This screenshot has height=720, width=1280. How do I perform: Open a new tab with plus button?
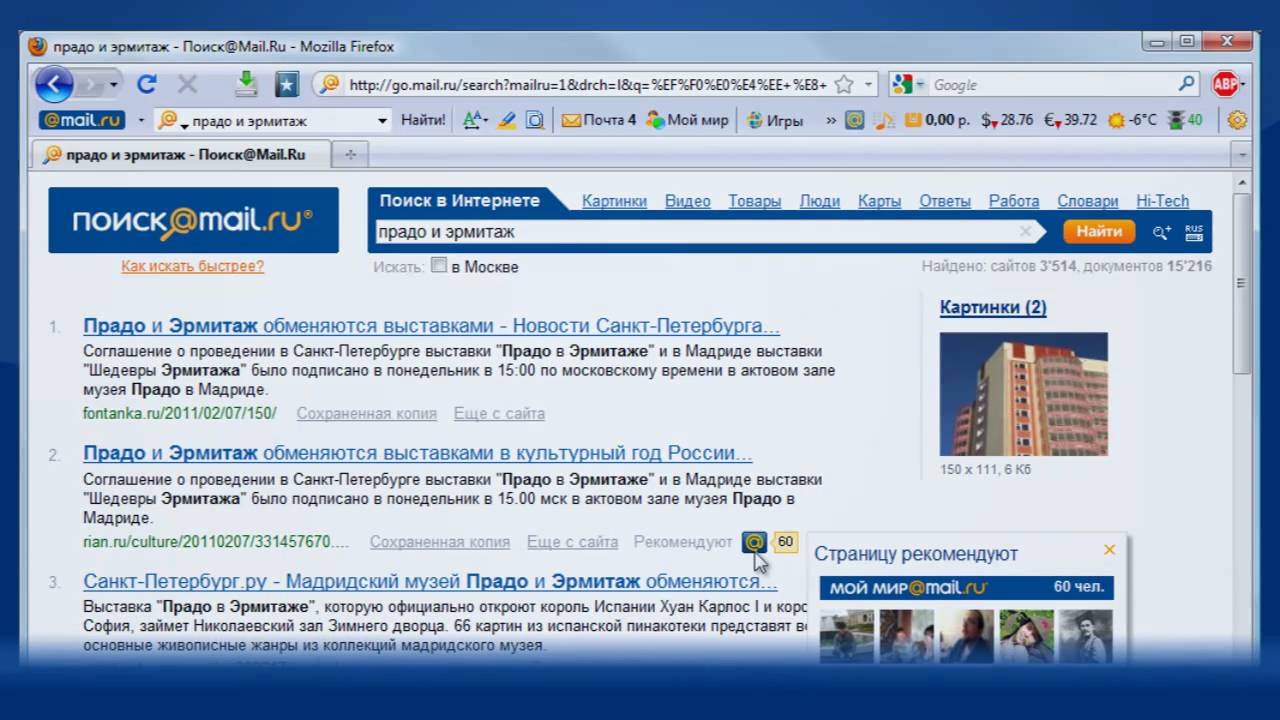pos(351,154)
